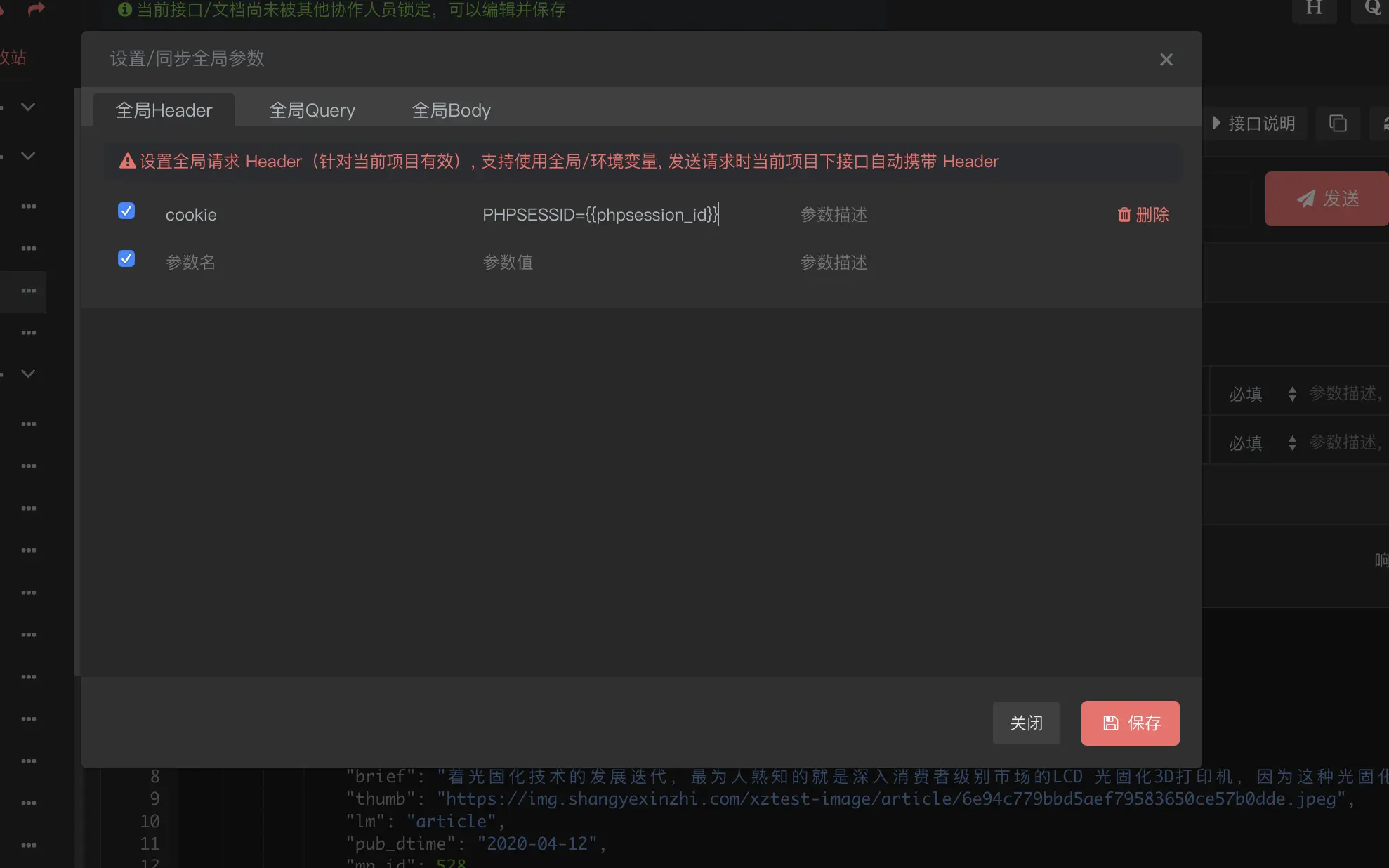The image size is (1389, 868).
Task: Click the info icon before the lock notice
Action: [x=124, y=9]
